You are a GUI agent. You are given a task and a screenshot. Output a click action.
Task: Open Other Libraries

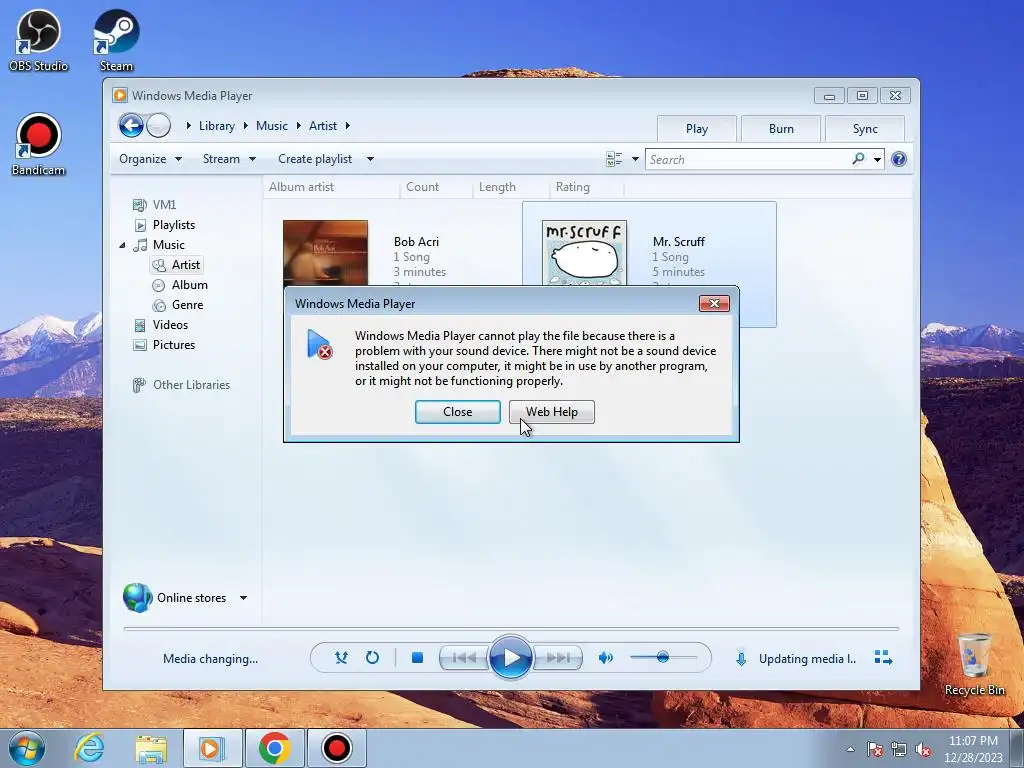coord(191,385)
